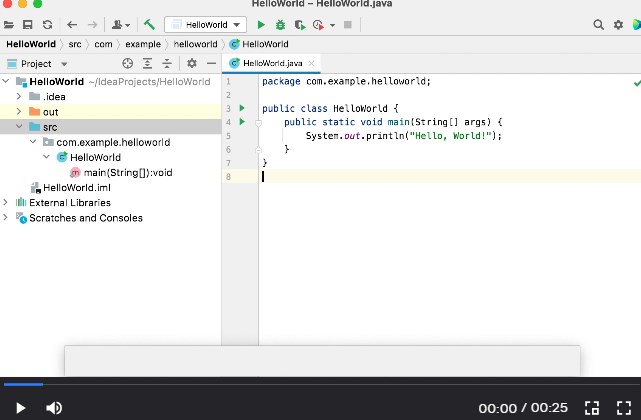Expand .idea folder
641x420 pixels.
[x=19, y=97]
